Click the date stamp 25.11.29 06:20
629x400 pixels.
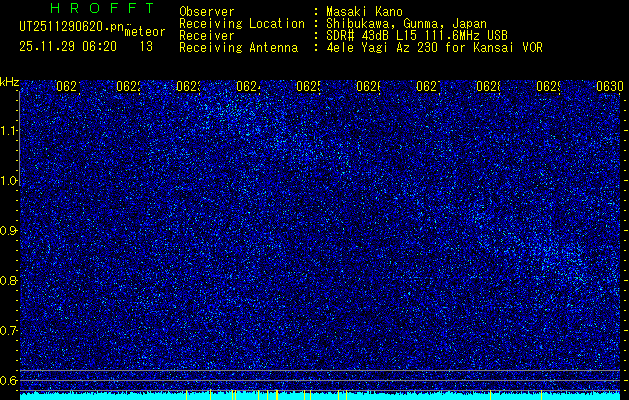pos(68,47)
